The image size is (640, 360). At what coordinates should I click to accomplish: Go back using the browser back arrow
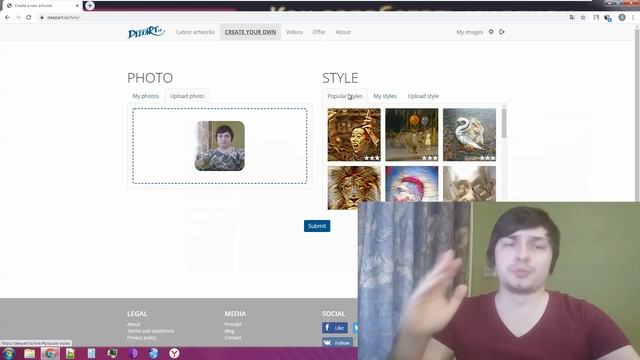(7, 18)
